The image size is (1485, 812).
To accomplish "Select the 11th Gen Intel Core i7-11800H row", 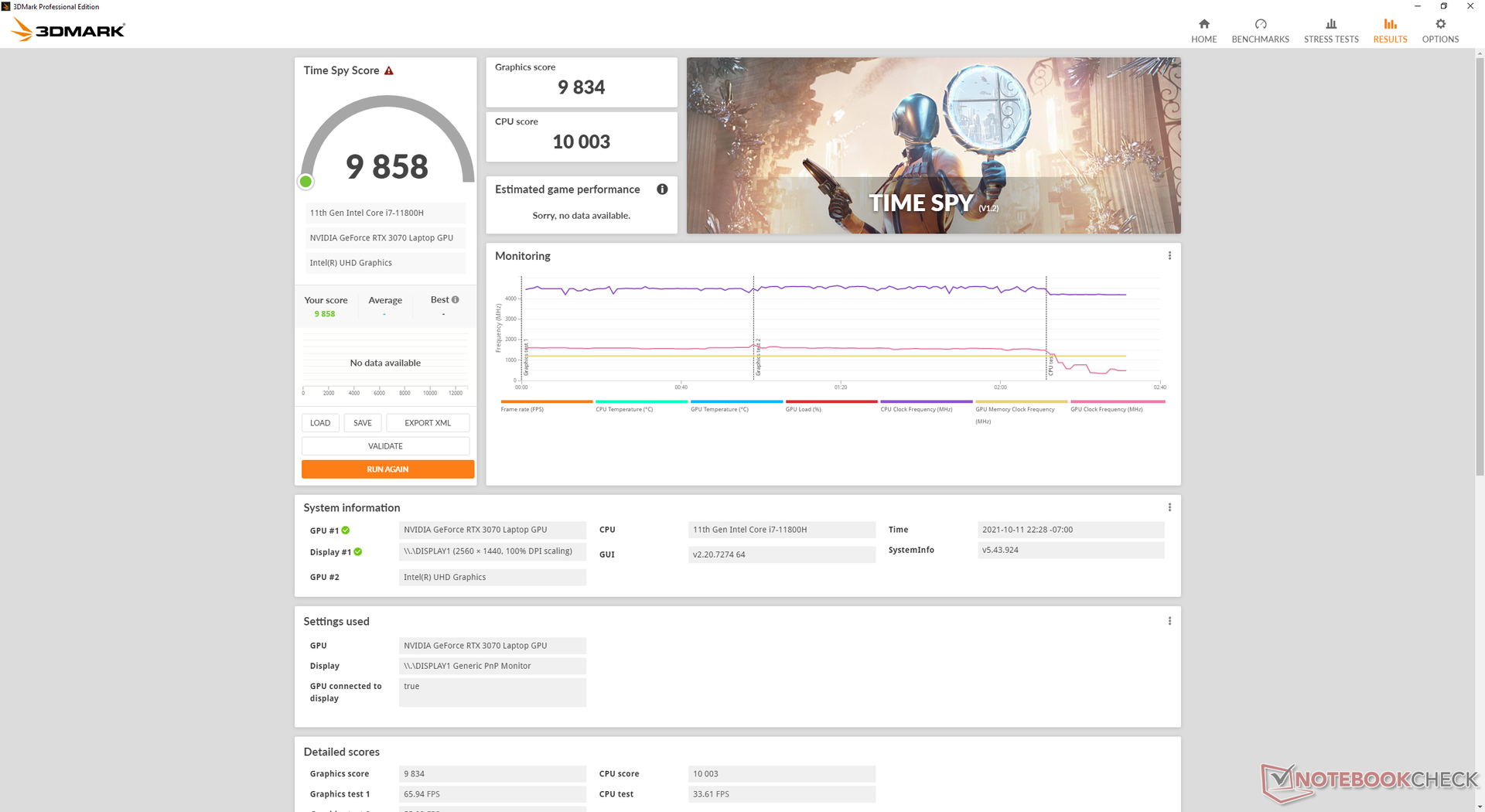I will (x=385, y=213).
